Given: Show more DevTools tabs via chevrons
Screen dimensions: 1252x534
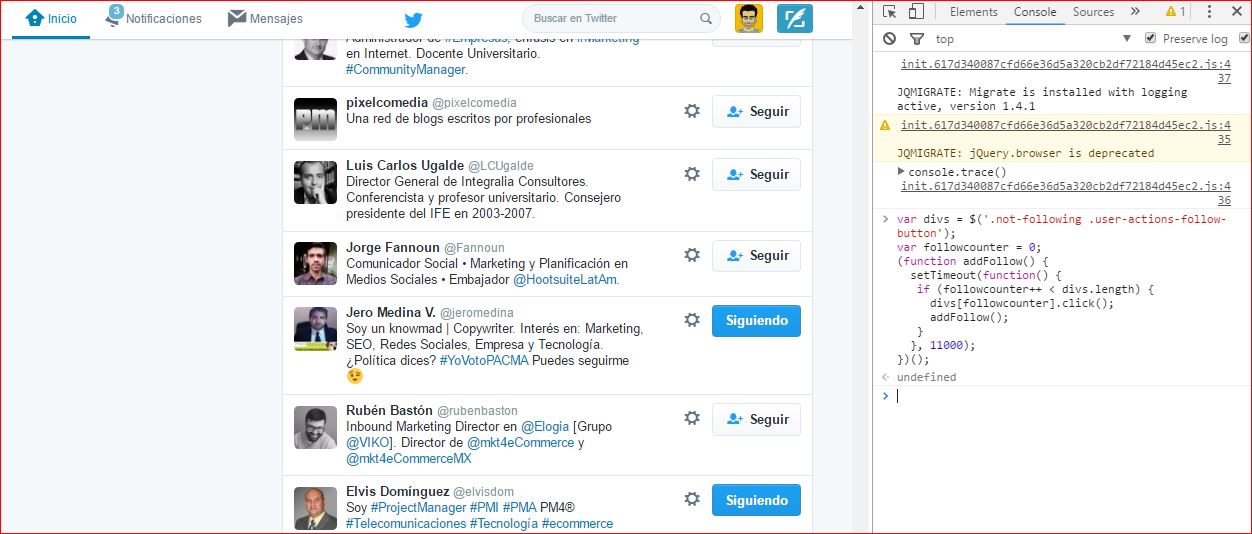Looking at the screenshot, I should 1135,12.
